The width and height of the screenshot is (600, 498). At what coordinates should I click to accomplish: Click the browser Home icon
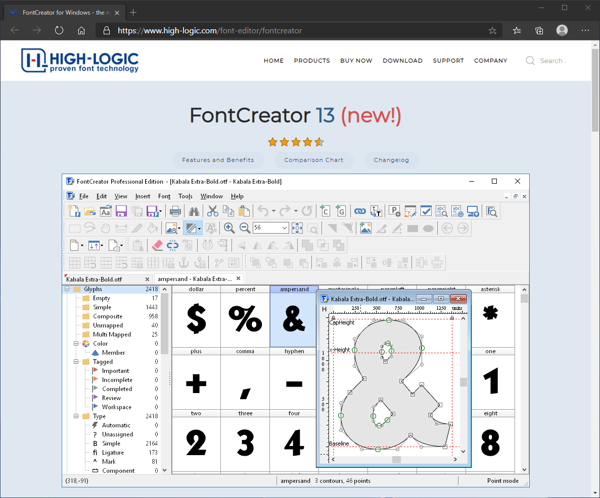coord(81,30)
